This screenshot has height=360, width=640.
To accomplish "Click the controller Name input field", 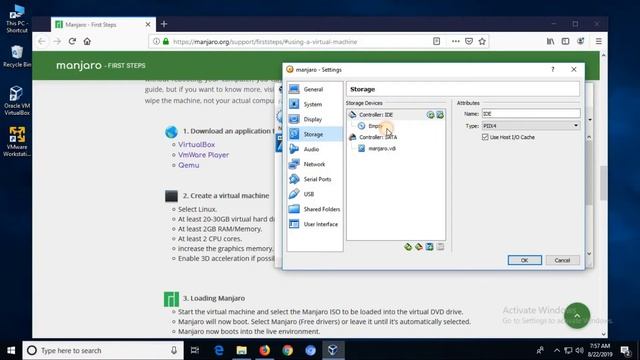I will (531, 114).
